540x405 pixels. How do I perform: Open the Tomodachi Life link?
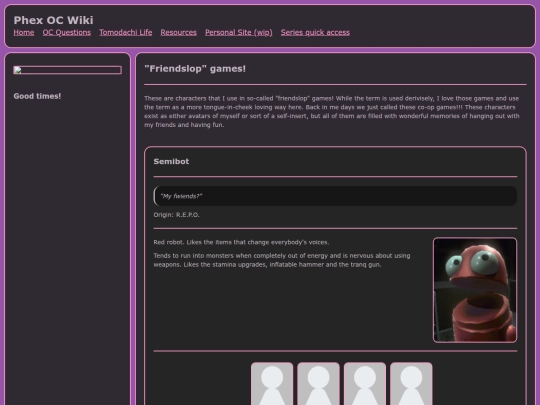click(126, 32)
